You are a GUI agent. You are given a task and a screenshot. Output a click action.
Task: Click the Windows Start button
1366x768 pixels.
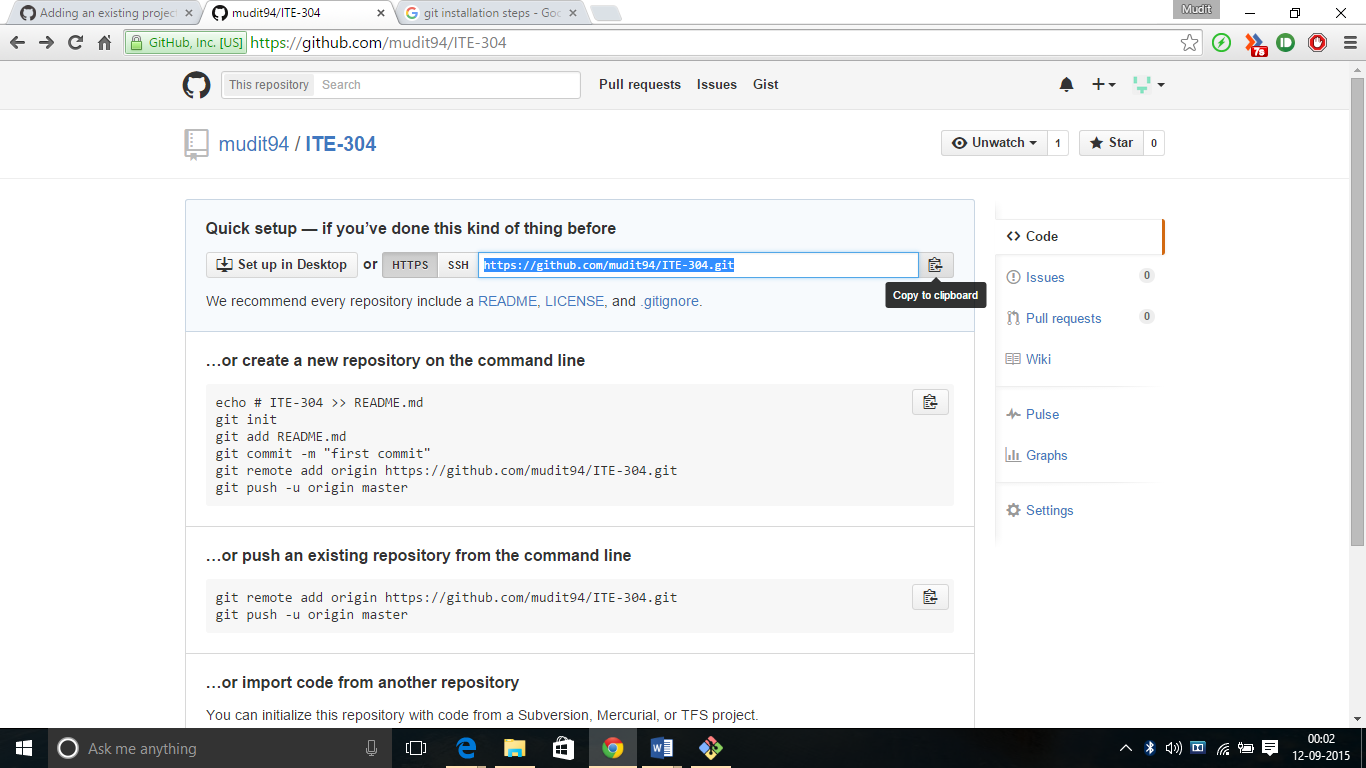pyautogui.click(x=24, y=748)
